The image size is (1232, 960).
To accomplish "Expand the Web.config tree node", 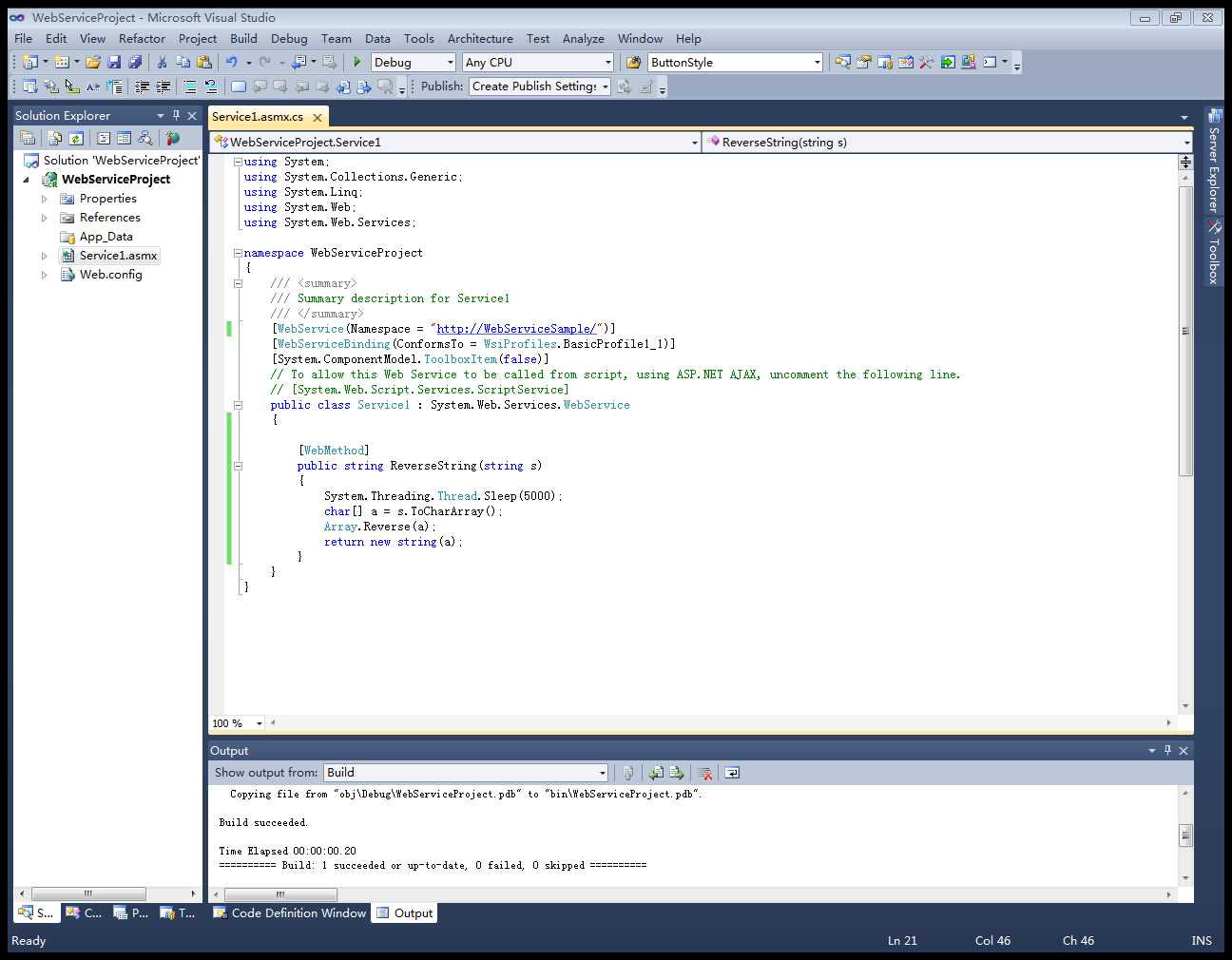I will click(44, 275).
